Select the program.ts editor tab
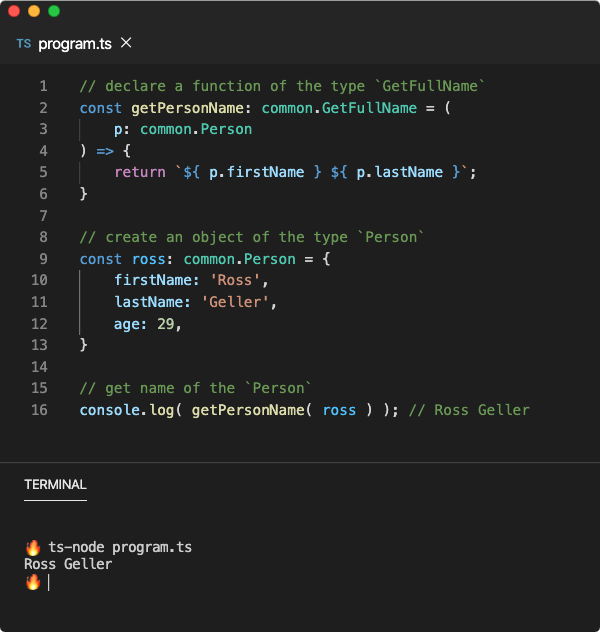Screen dimensions: 600x632 click(75, 44)
